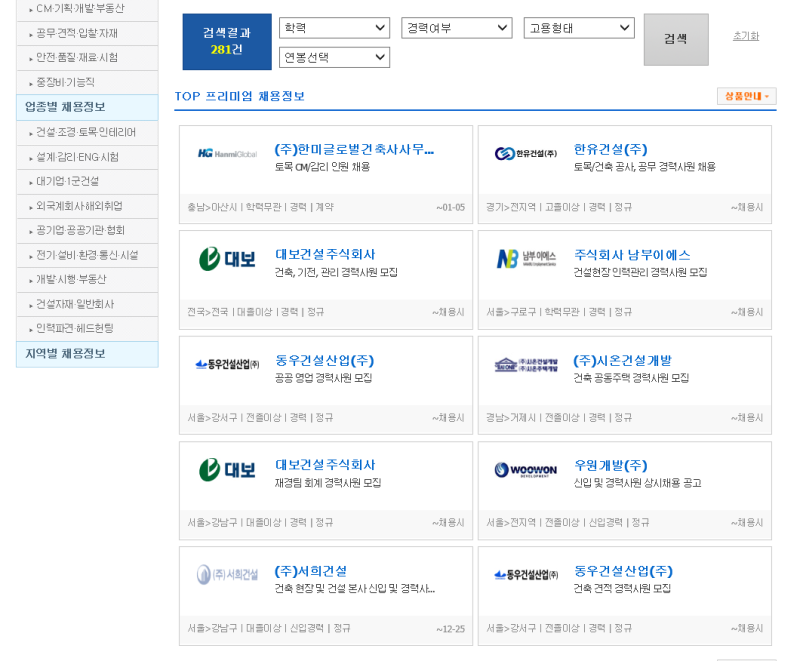Screen dimensions: 800x661
Task: Click the 한유건설(주) company logo
Action: pos(526,154)
